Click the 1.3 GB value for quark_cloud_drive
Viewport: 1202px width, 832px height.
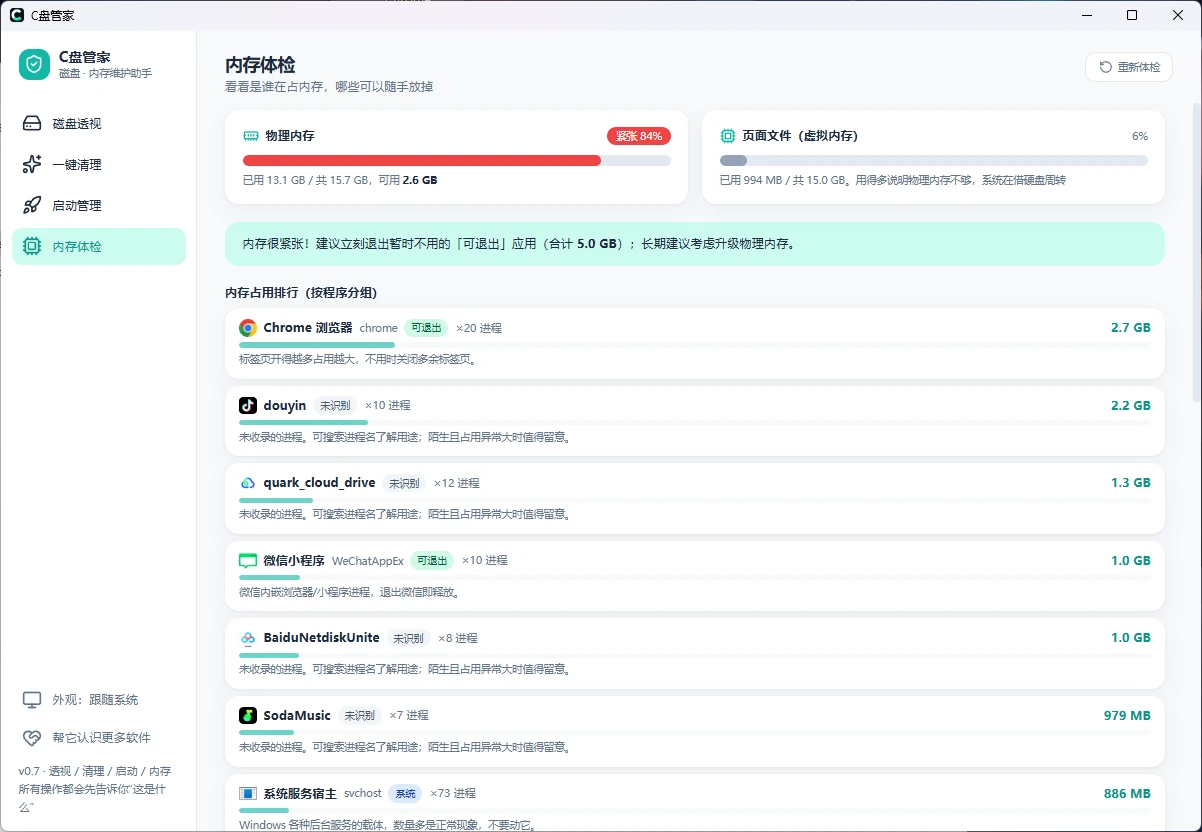1131,483
